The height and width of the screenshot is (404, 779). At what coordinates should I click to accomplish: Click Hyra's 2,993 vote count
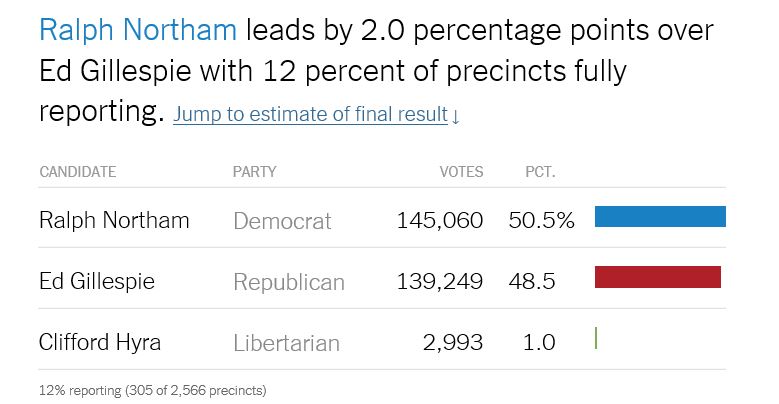[x=454, y=342]
